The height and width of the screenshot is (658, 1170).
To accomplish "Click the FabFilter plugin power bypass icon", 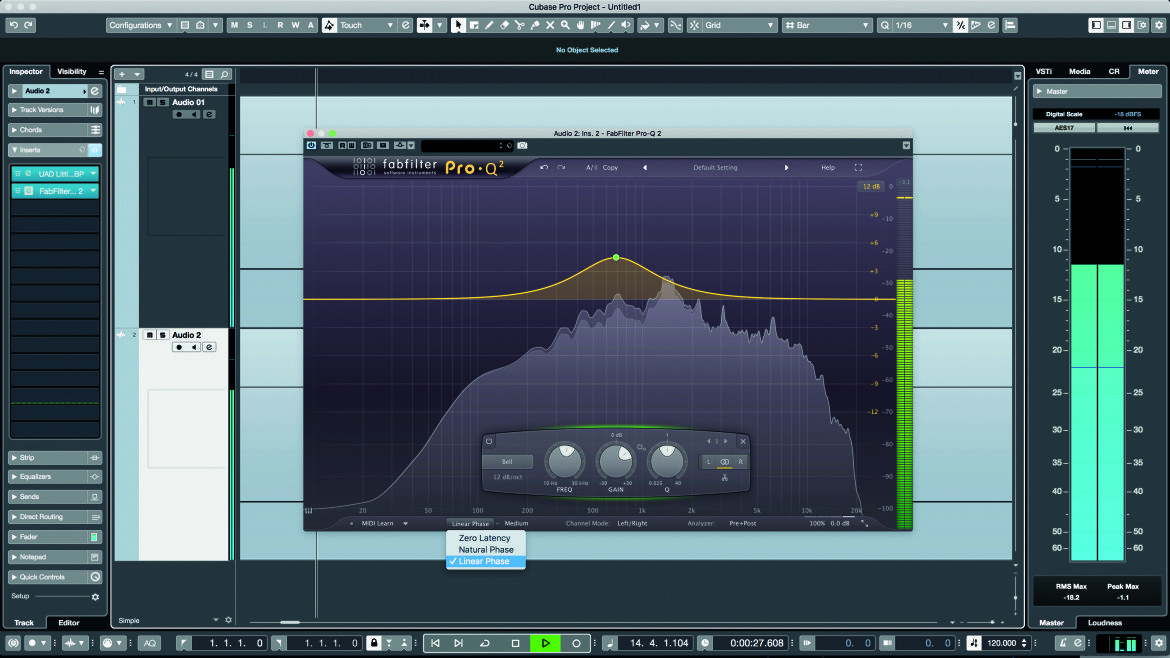I will click(x=311, y=145).
